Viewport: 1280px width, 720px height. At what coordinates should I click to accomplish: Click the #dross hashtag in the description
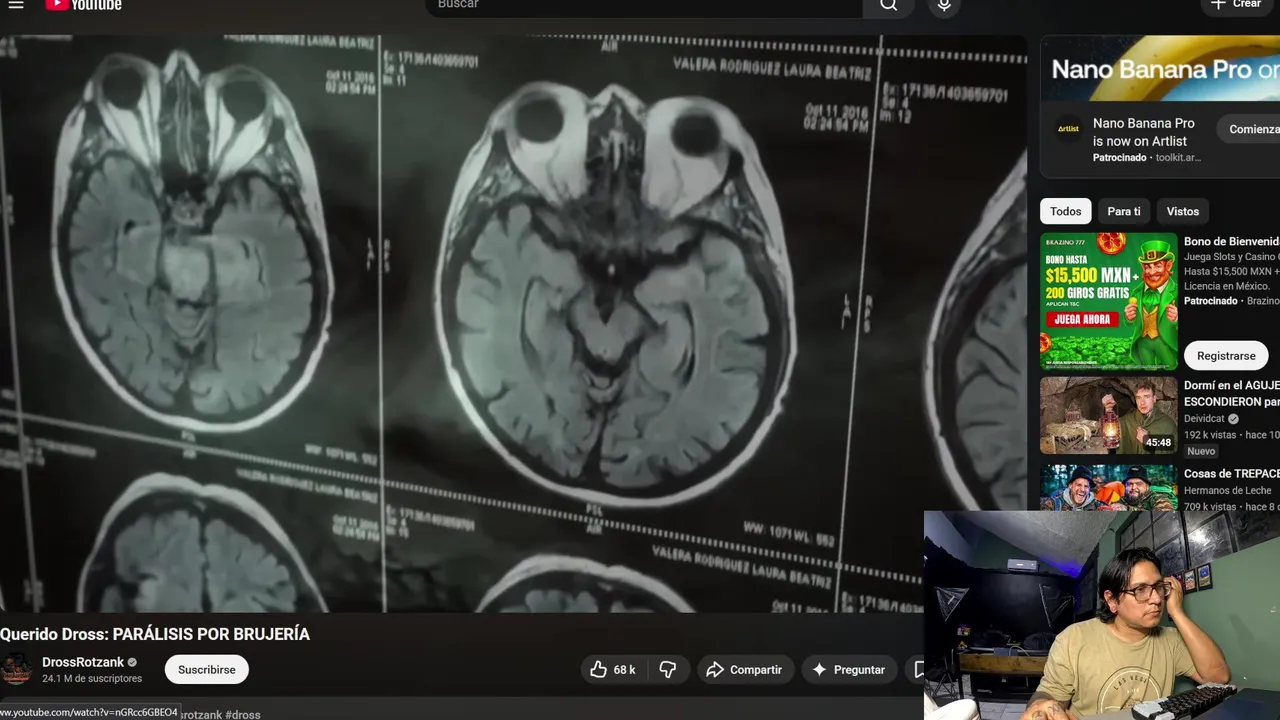243,714
